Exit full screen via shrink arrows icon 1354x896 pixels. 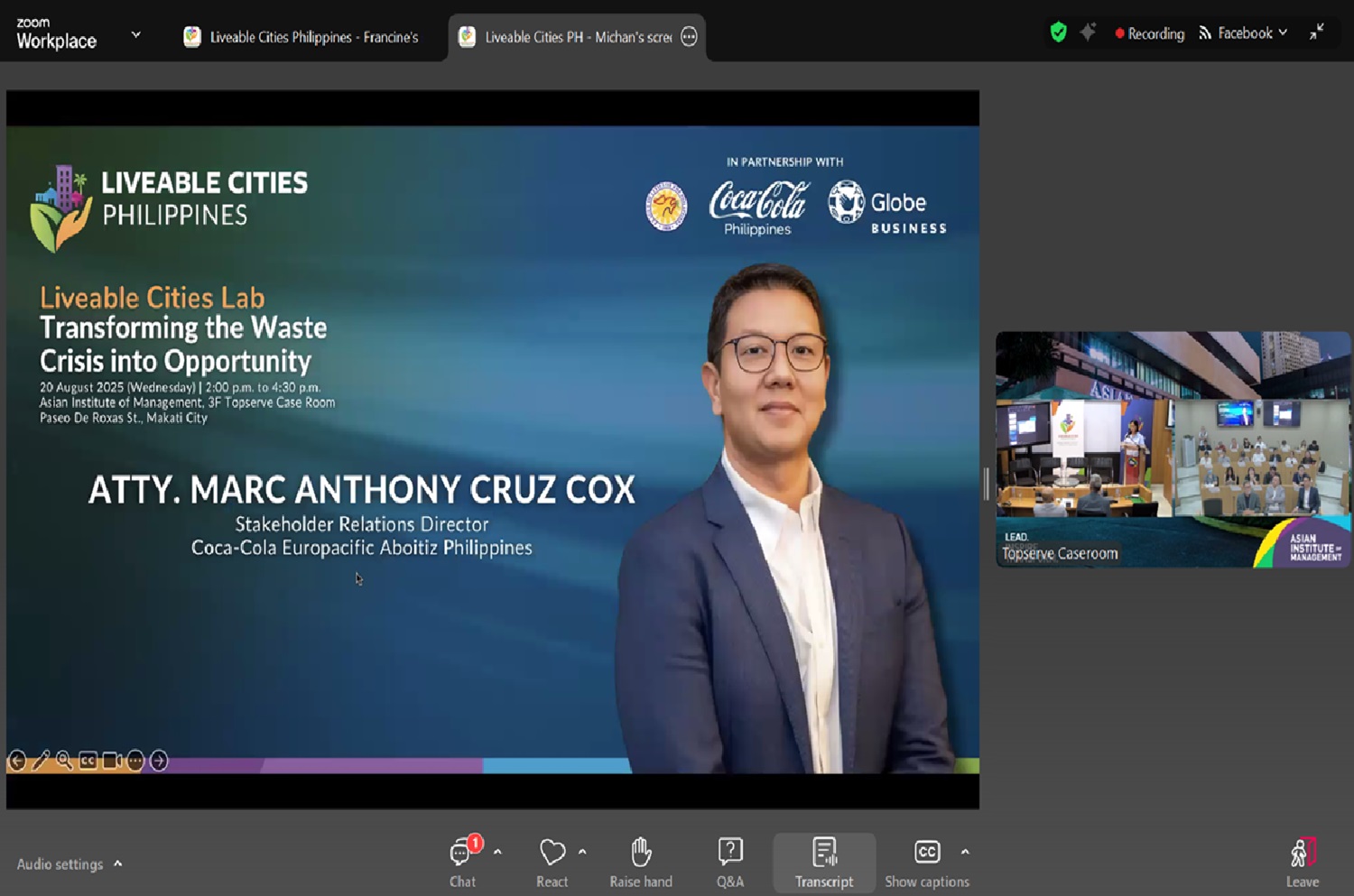tap(1317, 32)
